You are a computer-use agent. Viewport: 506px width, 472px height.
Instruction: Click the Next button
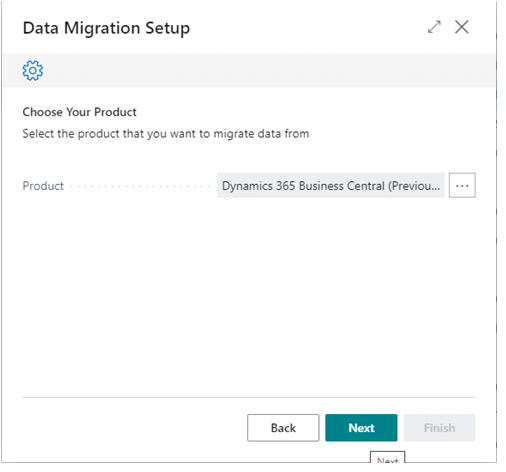(361, 428)
